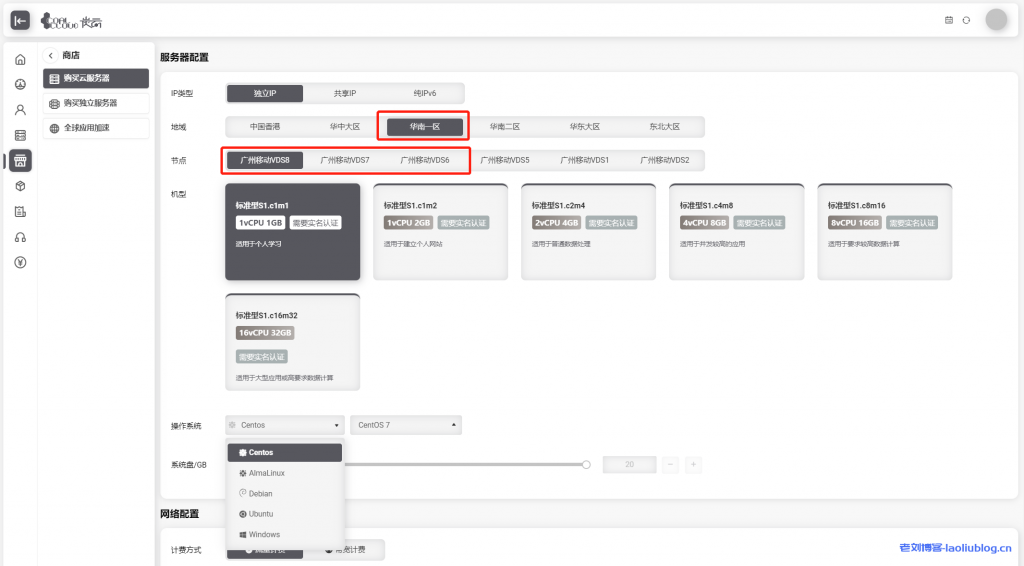
Task: Select the 广州移动VDS5 node
Action: [505, 160]
